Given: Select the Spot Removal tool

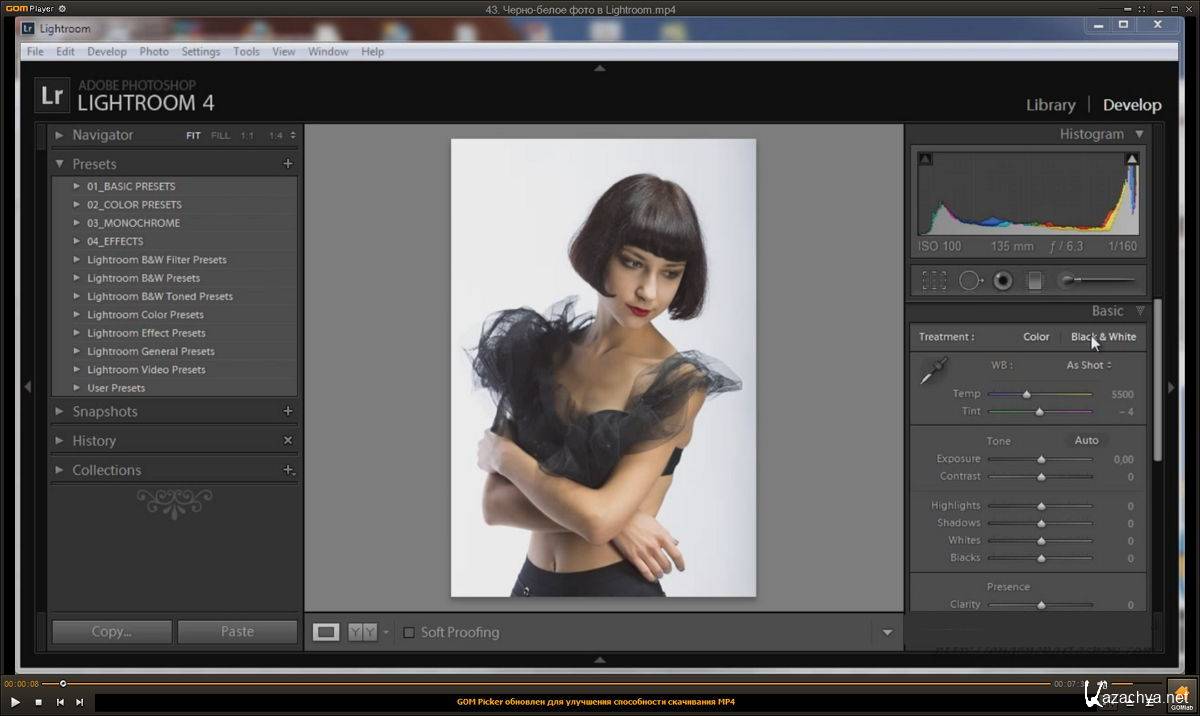Looking at the screenshot, I should click(970, 281).
